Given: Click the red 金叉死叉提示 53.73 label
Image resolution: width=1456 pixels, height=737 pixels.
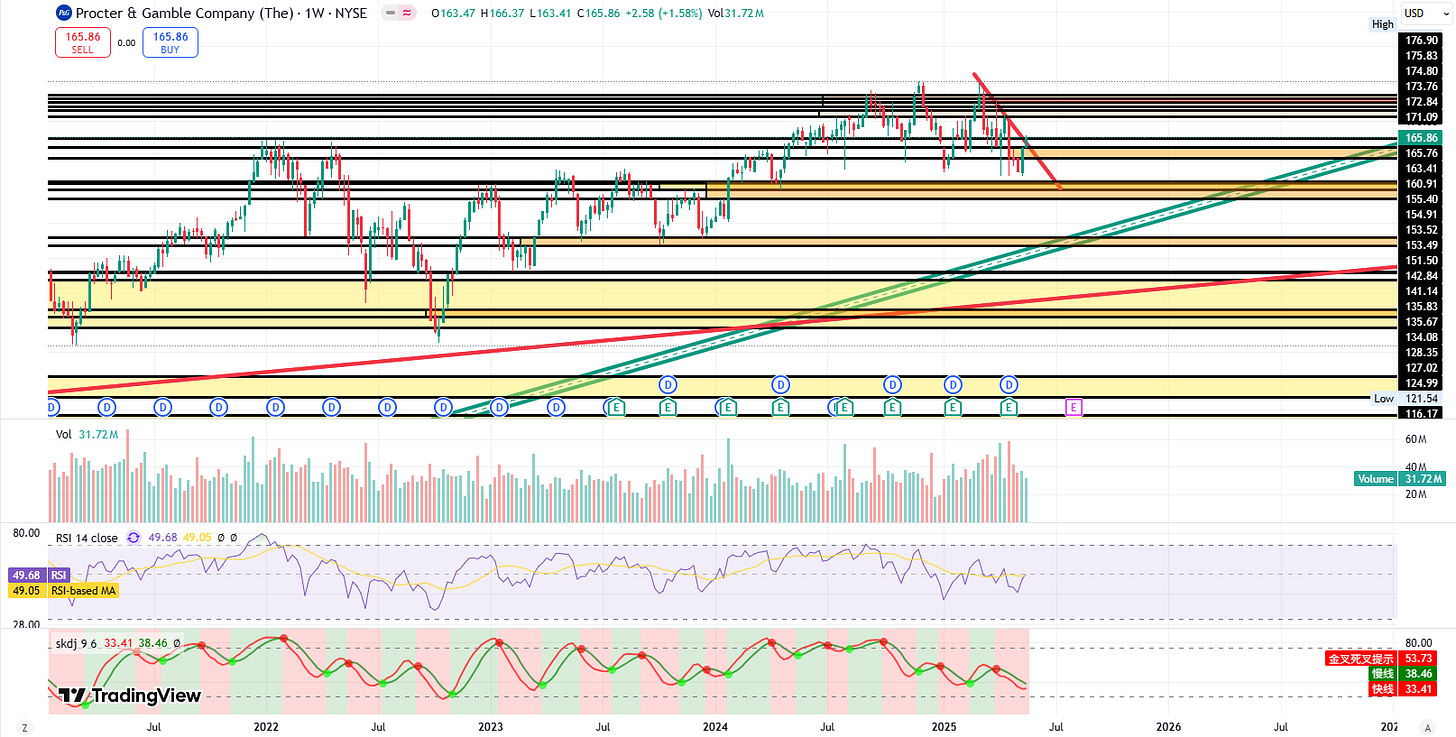Looking at the screenshot, I should (x=1382, y=658).
